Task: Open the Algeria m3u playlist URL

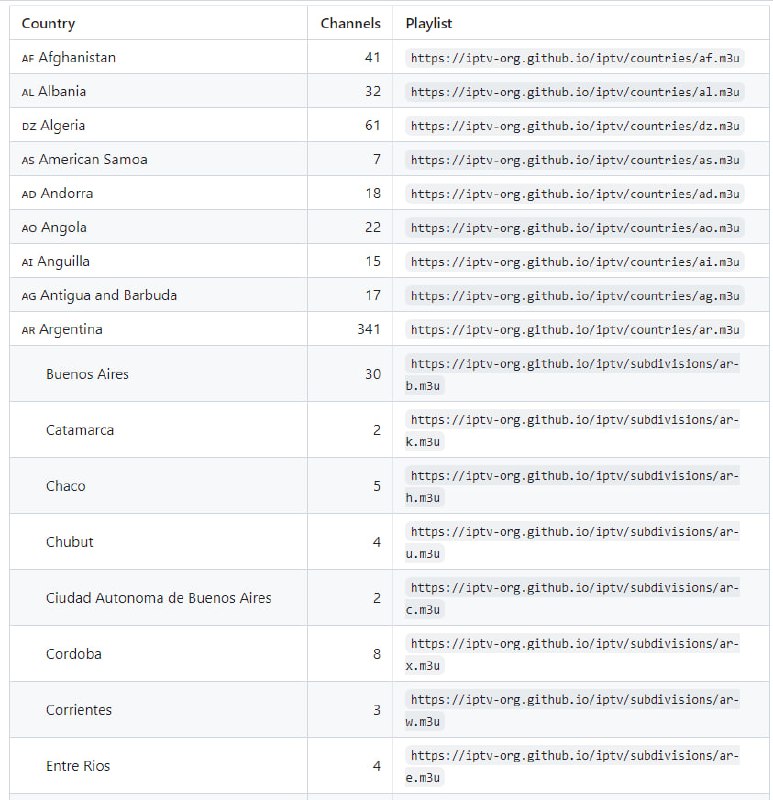Action: click(x=575, y=126)
